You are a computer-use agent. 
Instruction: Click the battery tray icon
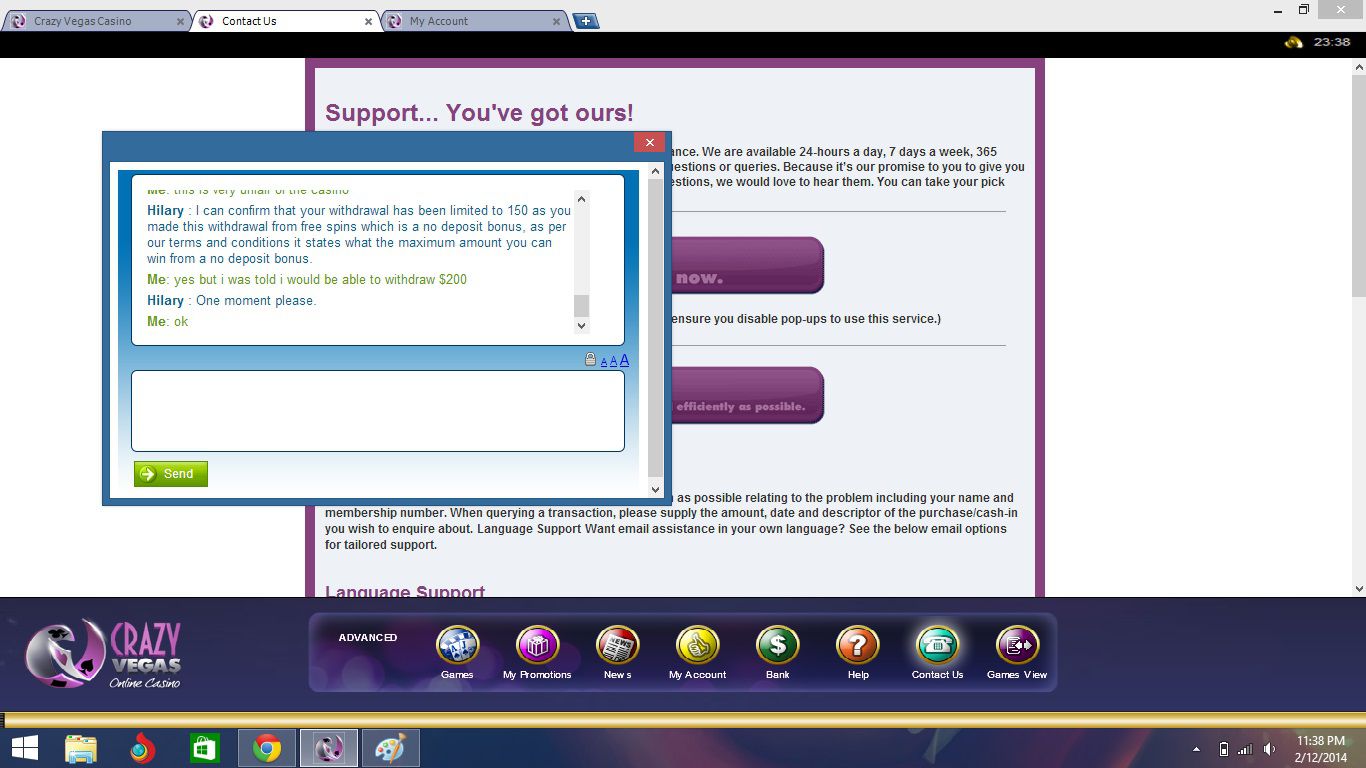coord(1223,749)
